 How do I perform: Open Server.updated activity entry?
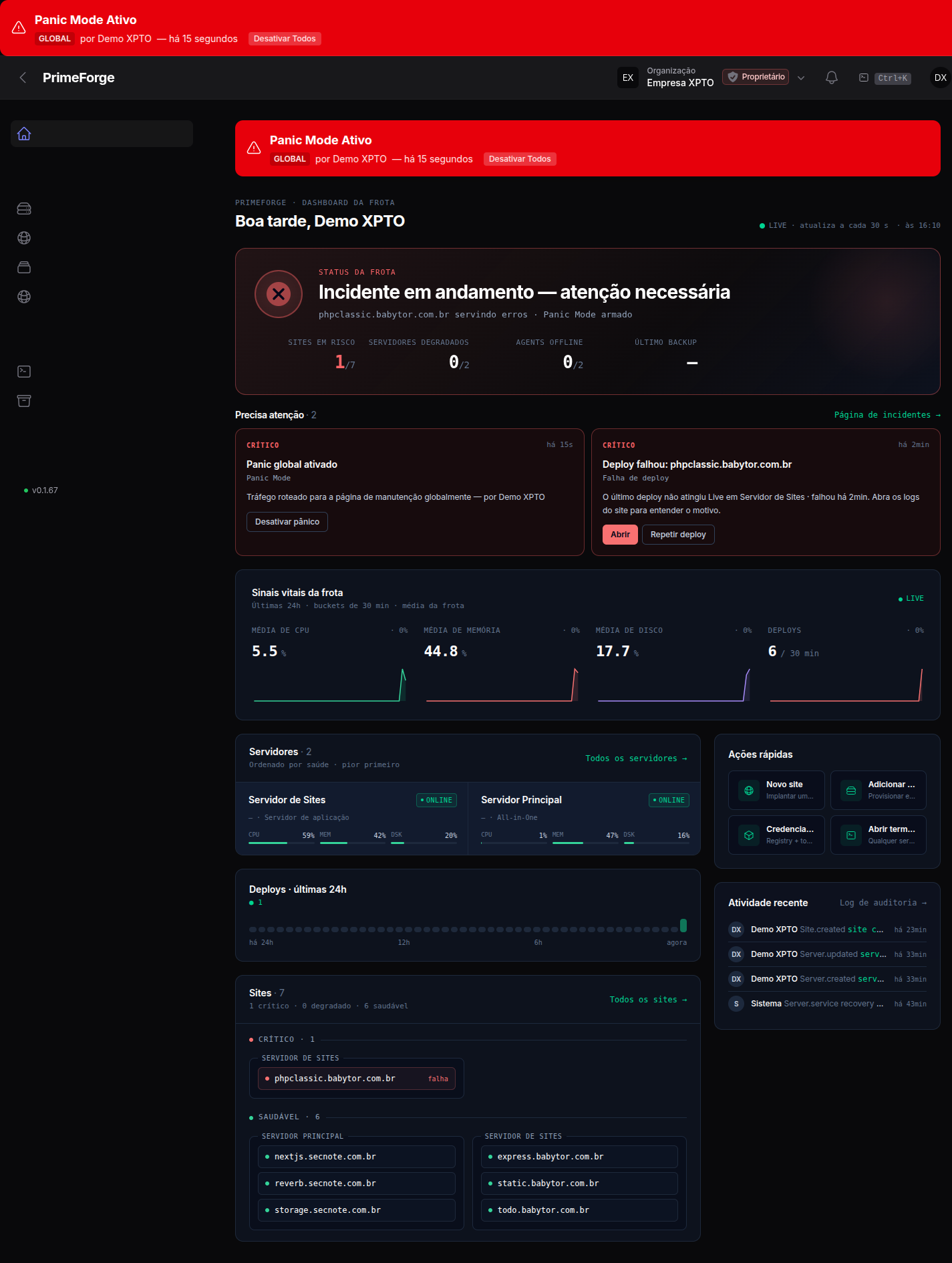(827, 954)
